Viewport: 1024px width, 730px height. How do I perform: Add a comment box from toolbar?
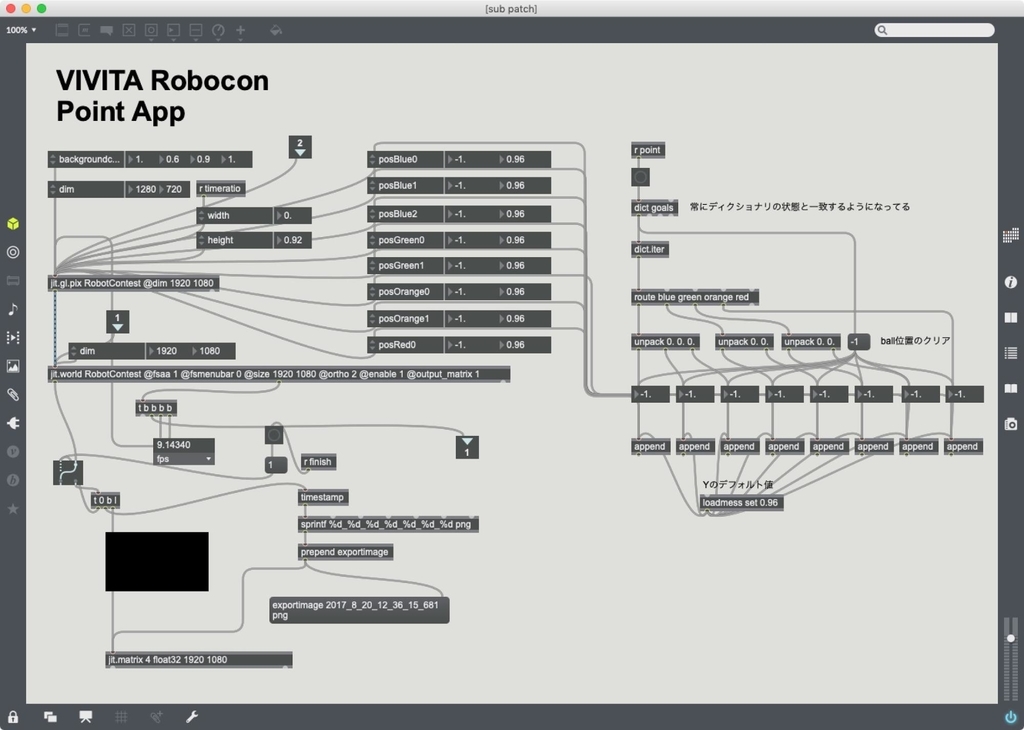pos(106,30)
